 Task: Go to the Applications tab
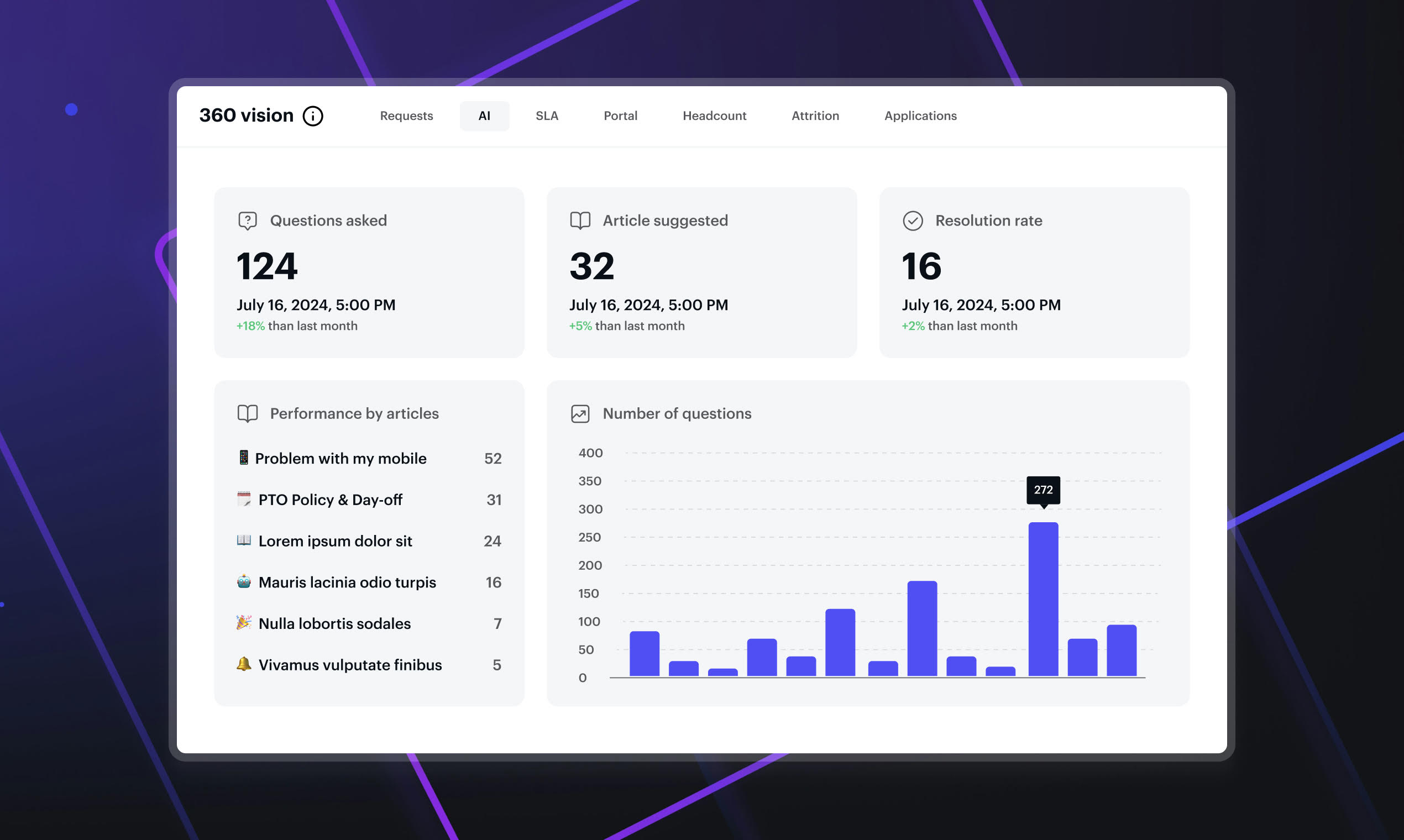point(920,116)
